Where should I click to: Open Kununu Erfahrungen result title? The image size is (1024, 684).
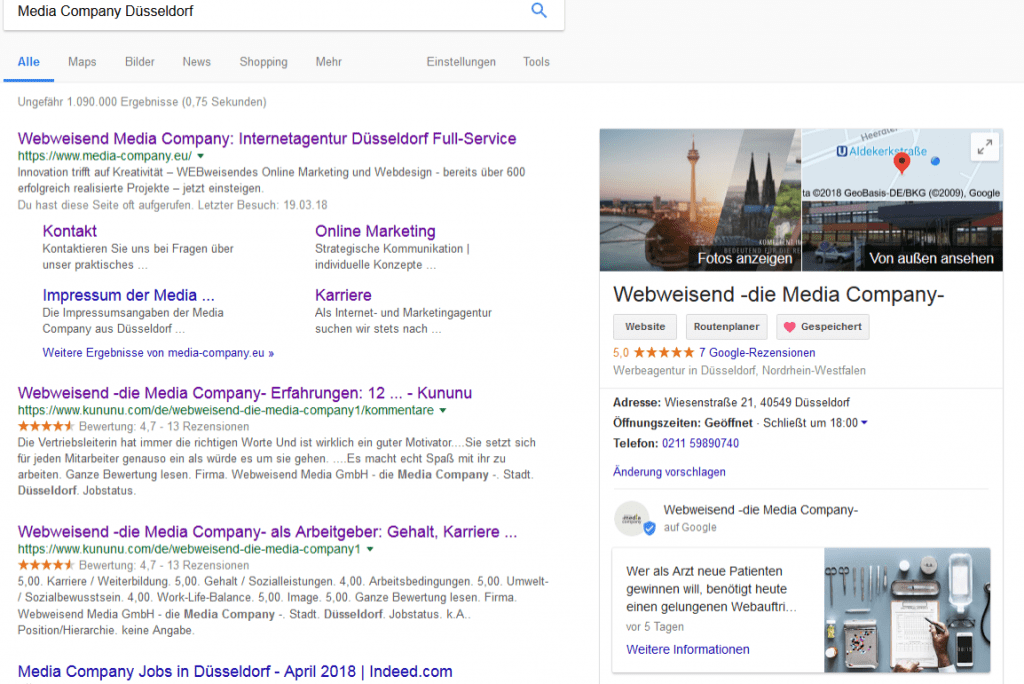coord(244,393)
